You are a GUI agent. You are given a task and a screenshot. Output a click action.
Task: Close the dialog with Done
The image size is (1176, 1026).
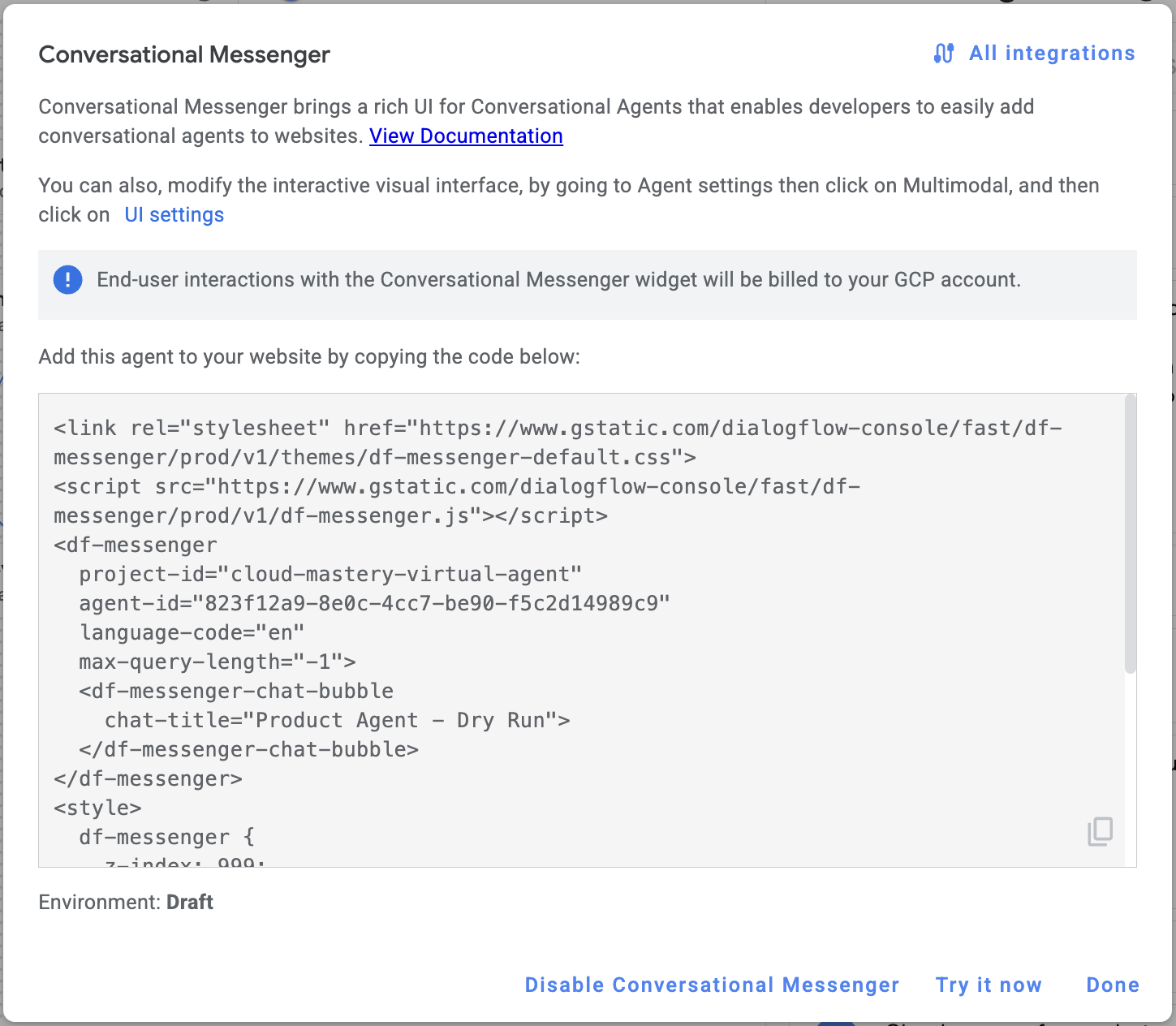pyautogui.click(x=1112, y=985)
